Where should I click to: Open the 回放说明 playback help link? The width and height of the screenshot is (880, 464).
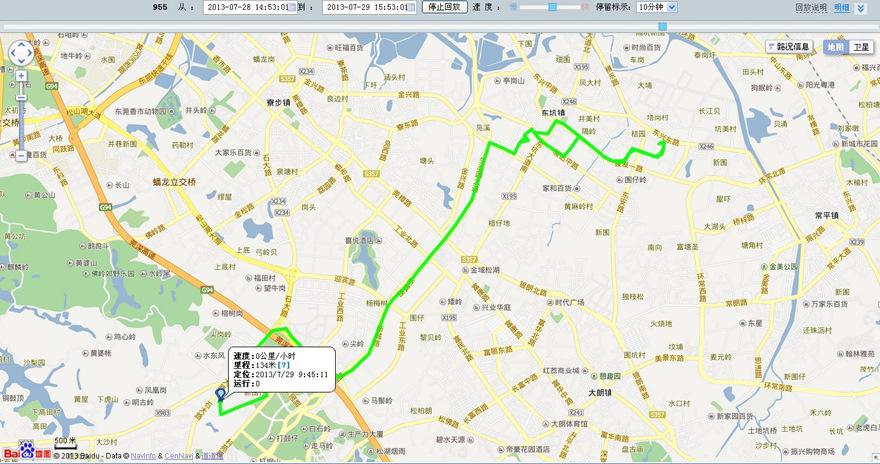[x=811, y=8]
